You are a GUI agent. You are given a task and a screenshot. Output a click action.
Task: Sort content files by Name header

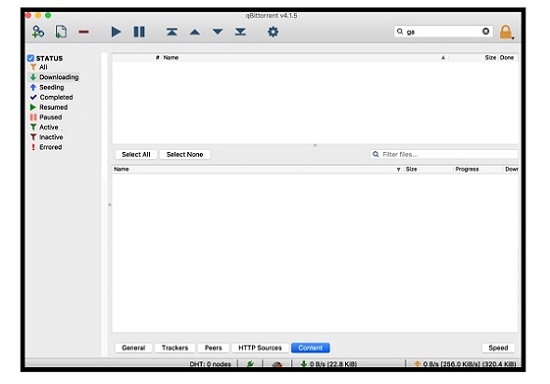(x=121, y=169)
